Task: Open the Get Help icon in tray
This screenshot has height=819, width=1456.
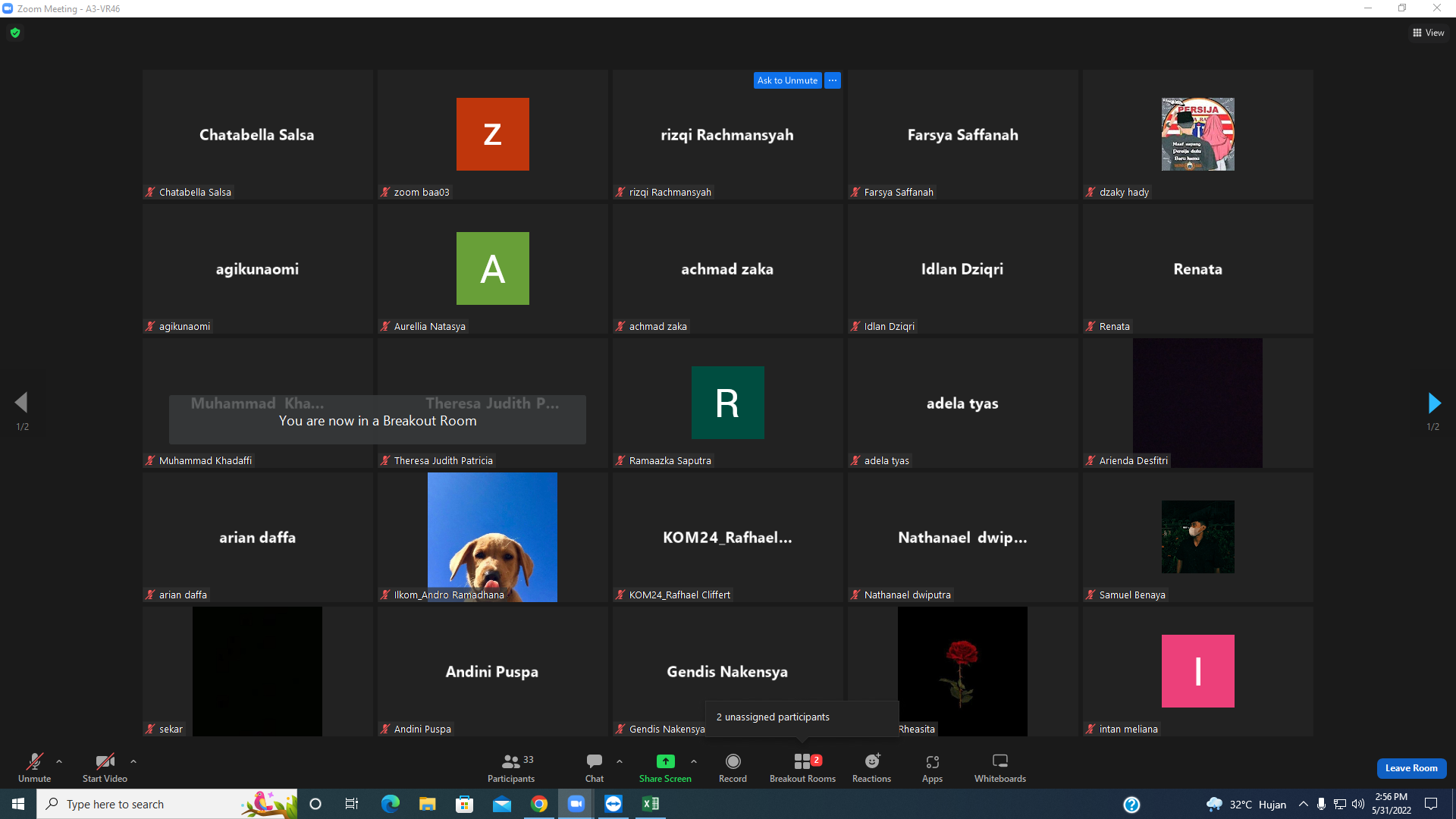Action: pyautogui.click(x=1131, y=805)
